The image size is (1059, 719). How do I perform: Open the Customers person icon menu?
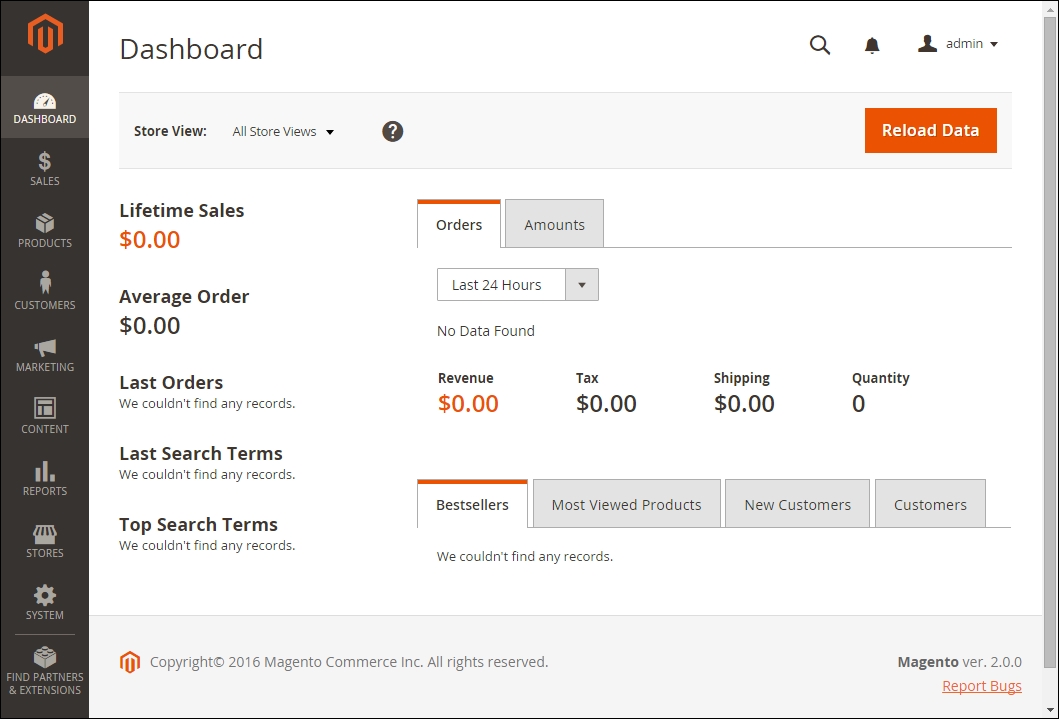(x=44, y=292)
